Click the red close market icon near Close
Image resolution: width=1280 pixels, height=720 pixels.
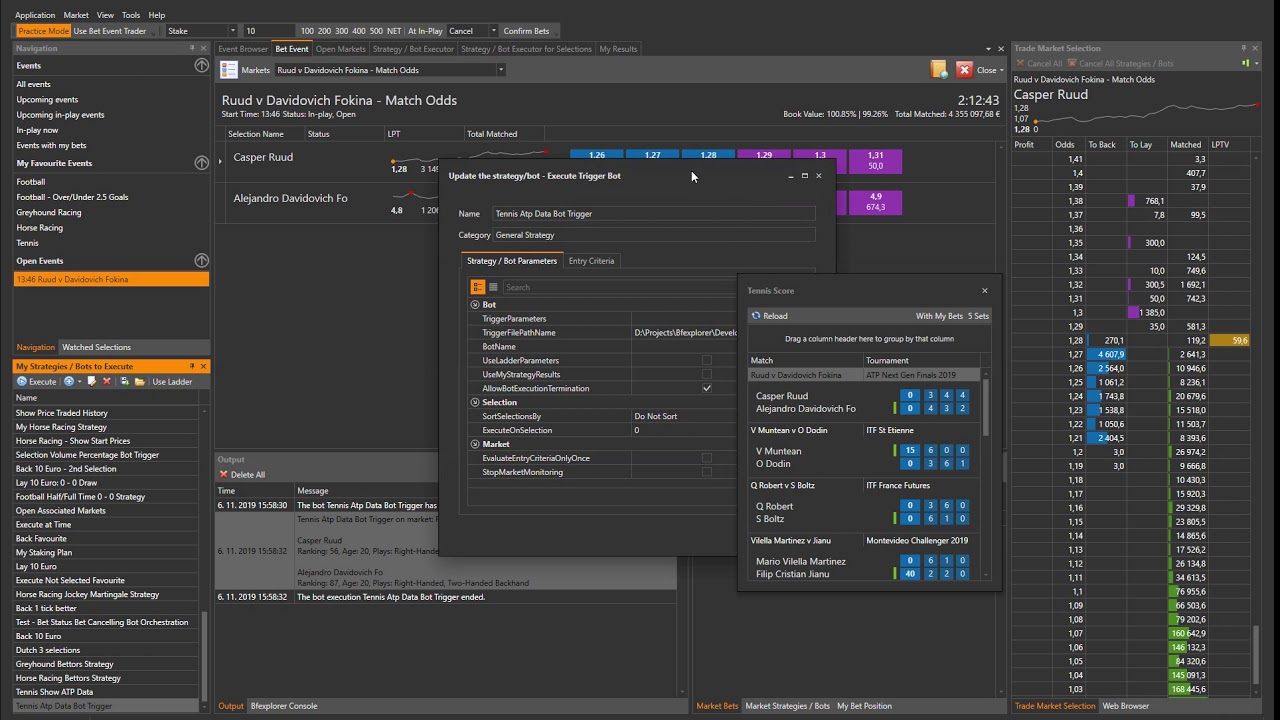(x=964, y=70)
